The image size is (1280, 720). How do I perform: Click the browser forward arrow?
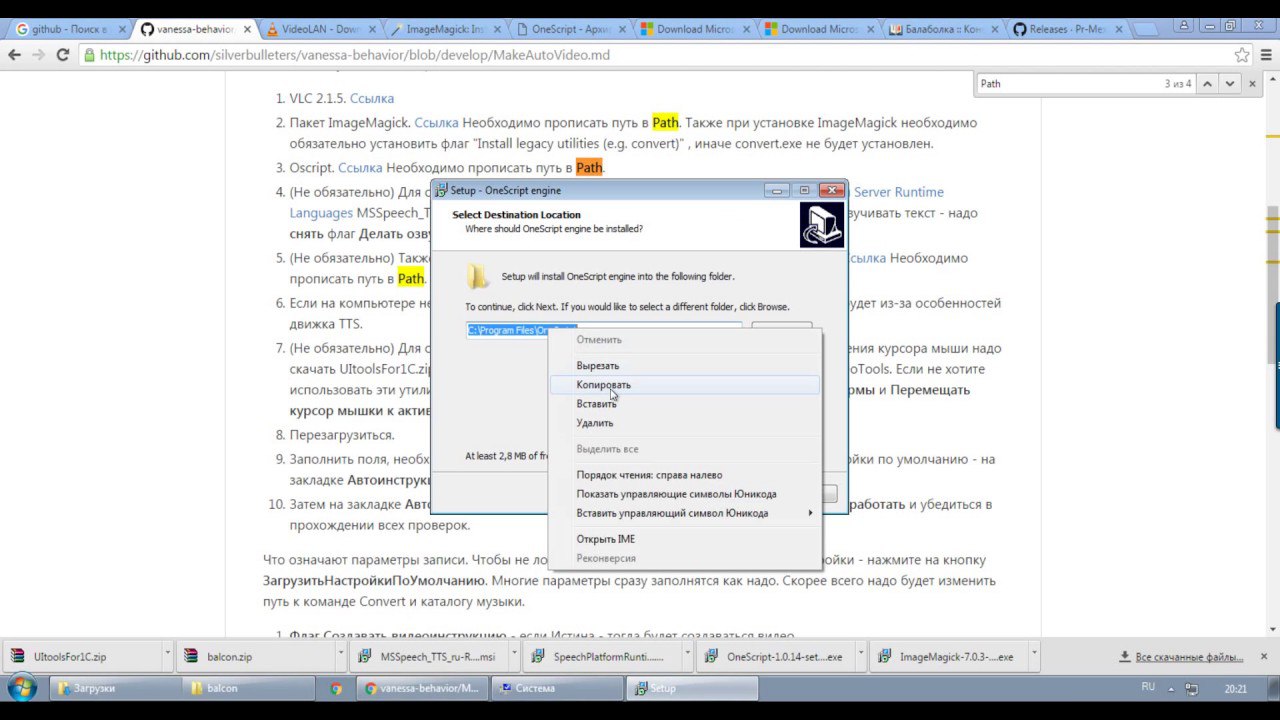[x=40, y=55]
